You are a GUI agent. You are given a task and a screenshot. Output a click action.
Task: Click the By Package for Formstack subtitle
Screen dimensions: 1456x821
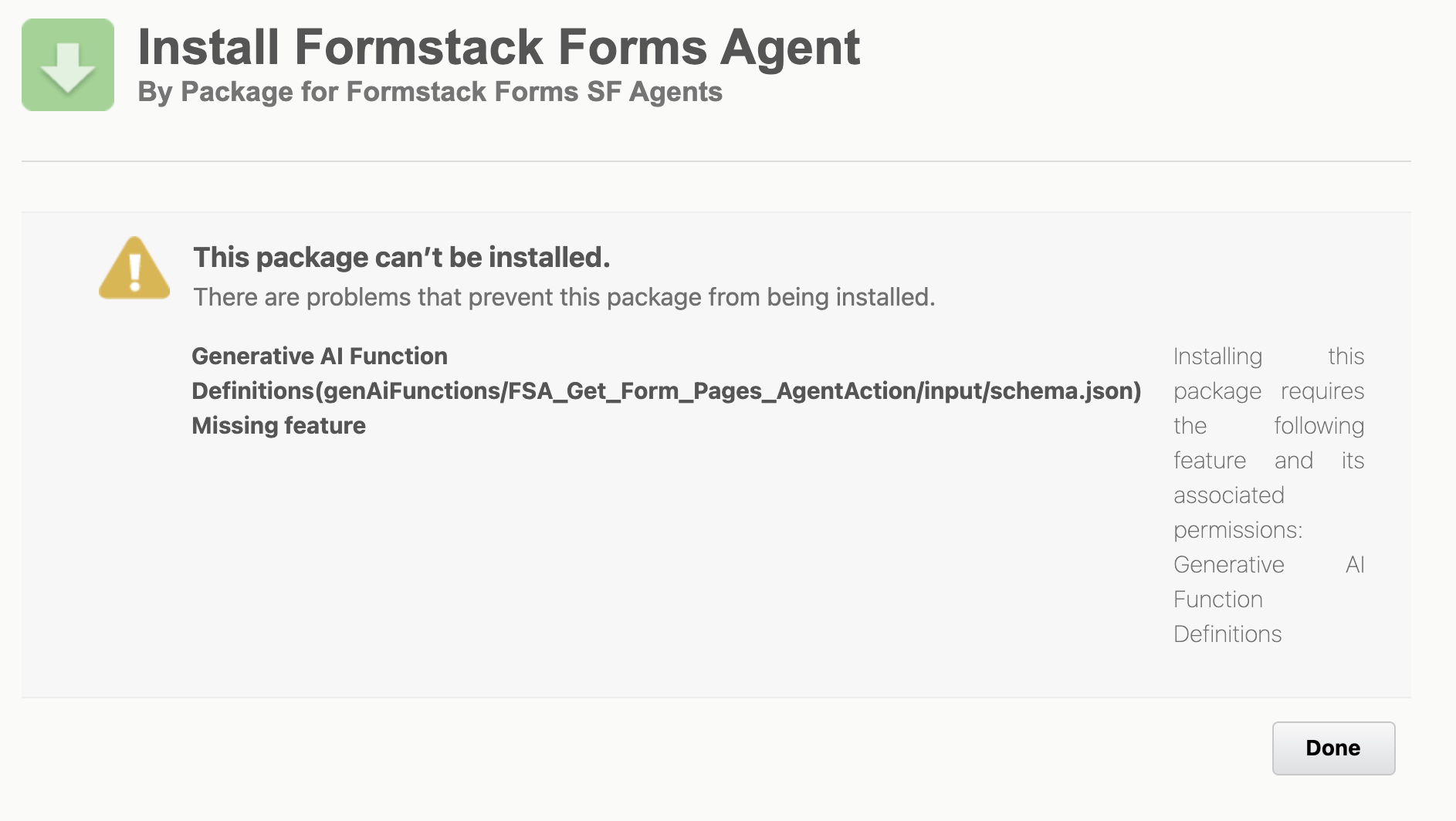pyautogui.click(x=429, y=92)
